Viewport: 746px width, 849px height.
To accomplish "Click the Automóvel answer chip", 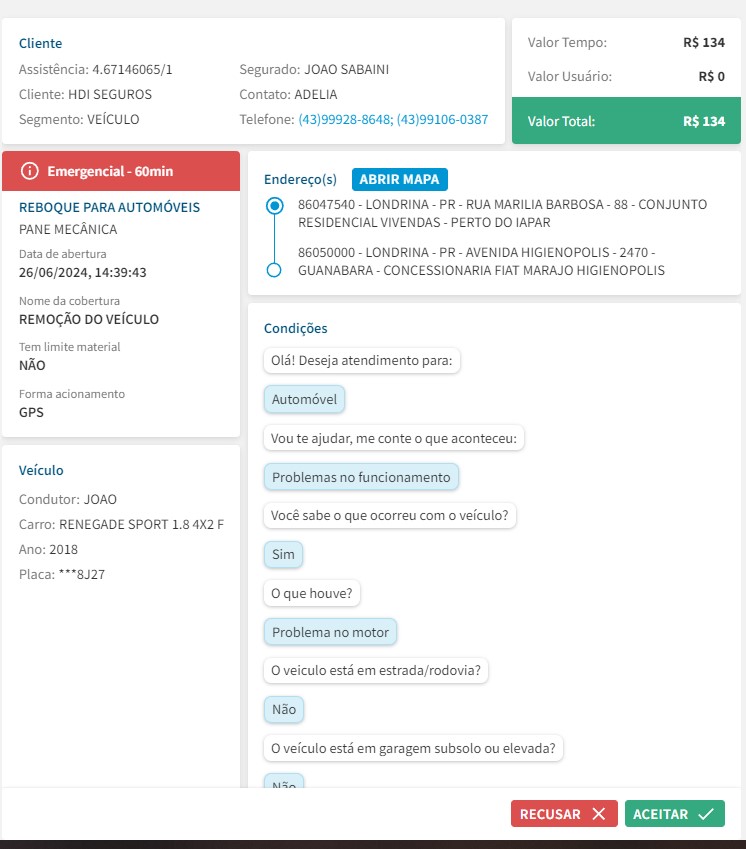I will [x=304, y=400].
